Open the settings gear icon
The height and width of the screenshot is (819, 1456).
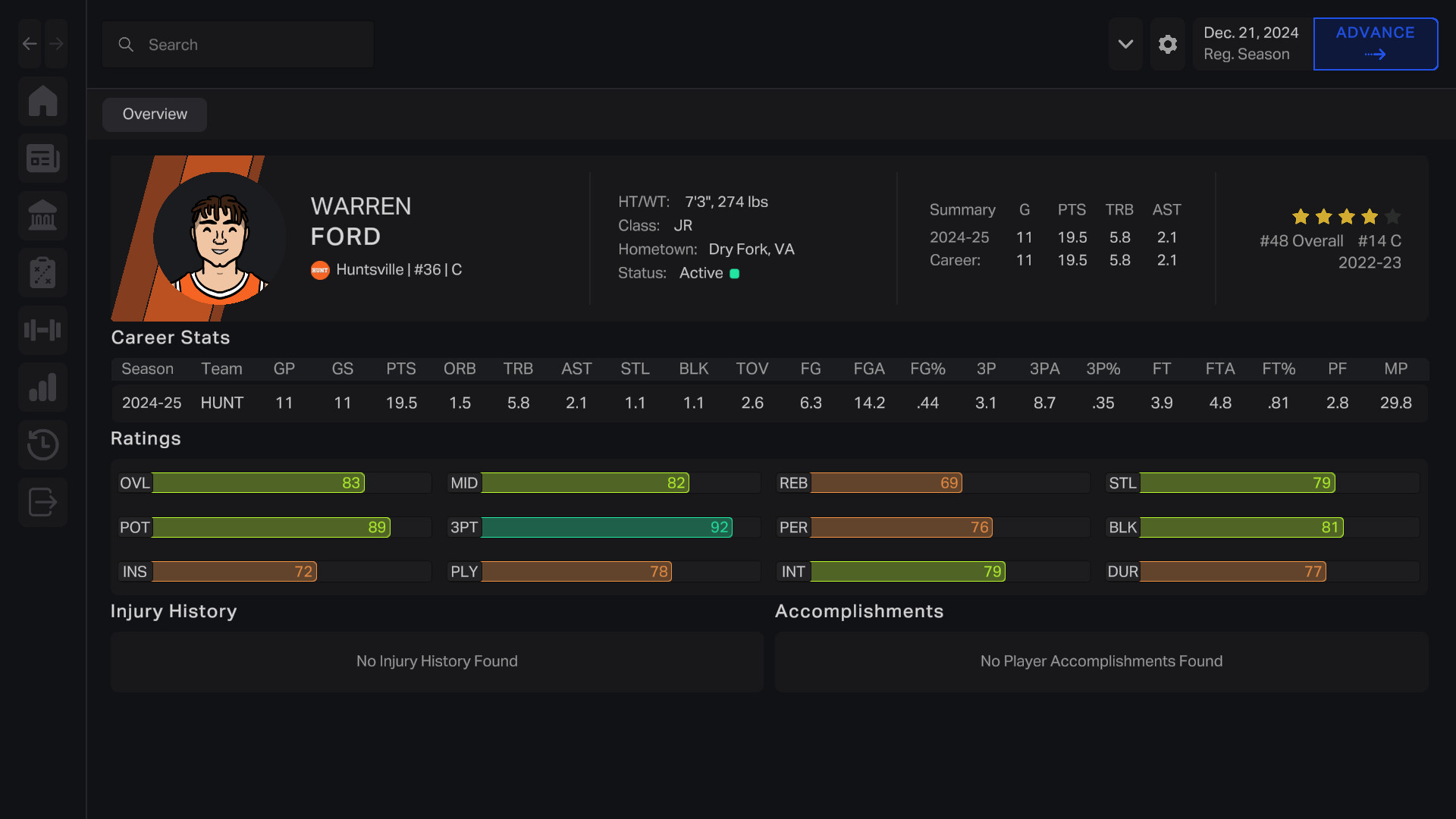pyautogui.click(x=1167, y=44)
